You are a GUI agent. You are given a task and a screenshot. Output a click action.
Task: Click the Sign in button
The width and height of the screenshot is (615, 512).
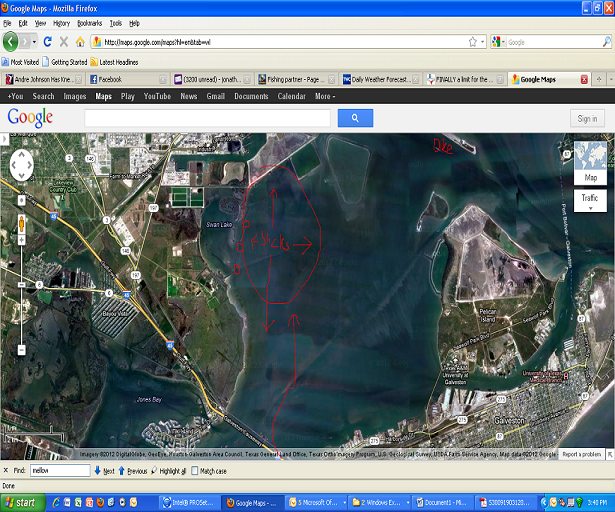click(x=587, y=118)
